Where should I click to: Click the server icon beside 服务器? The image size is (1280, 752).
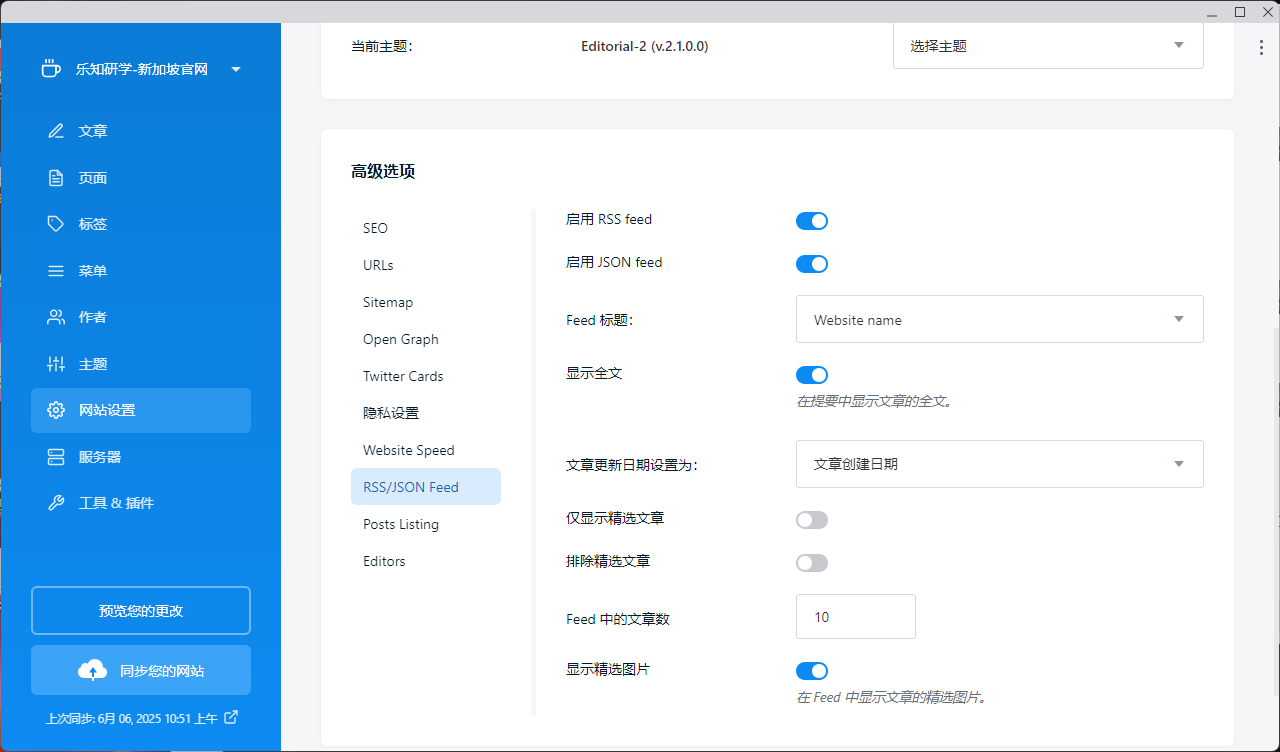coord(56,457)
